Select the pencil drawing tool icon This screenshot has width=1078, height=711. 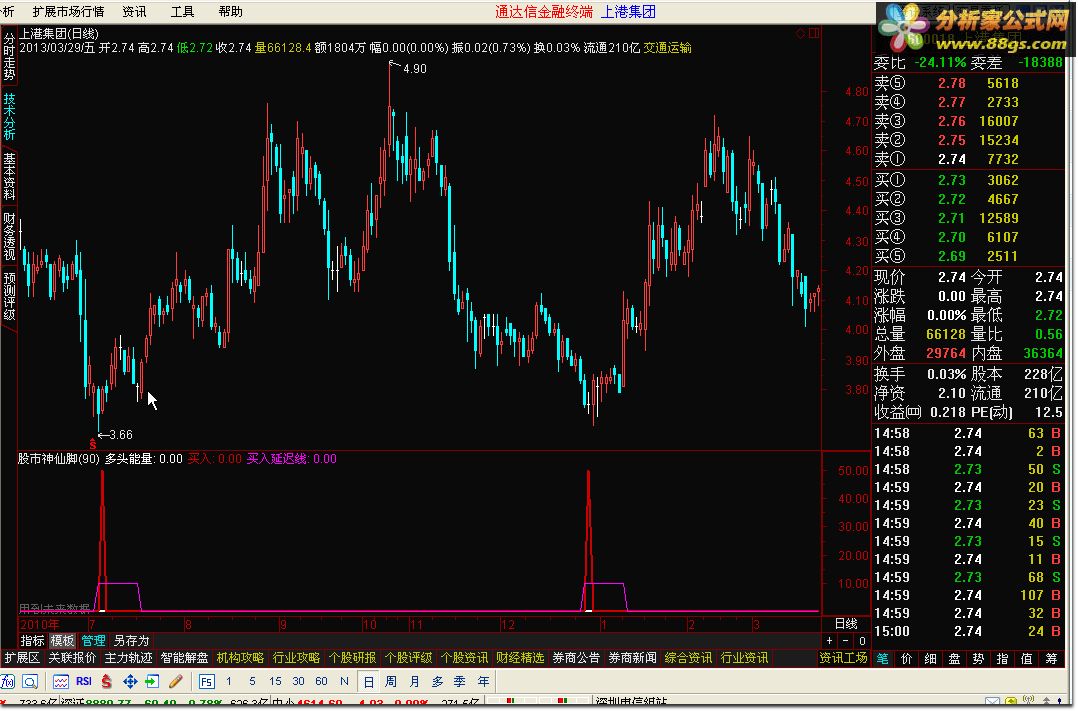tap(175, 681)
